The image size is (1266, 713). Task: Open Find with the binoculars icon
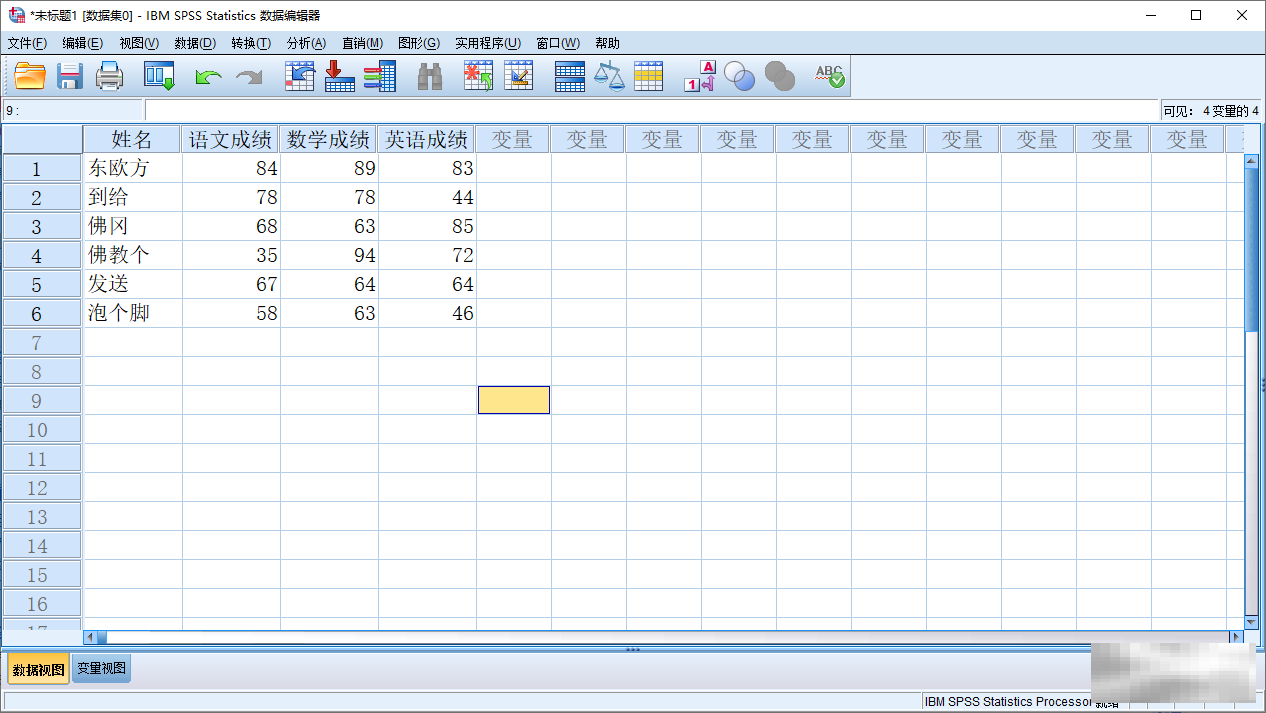pos(430,76)
